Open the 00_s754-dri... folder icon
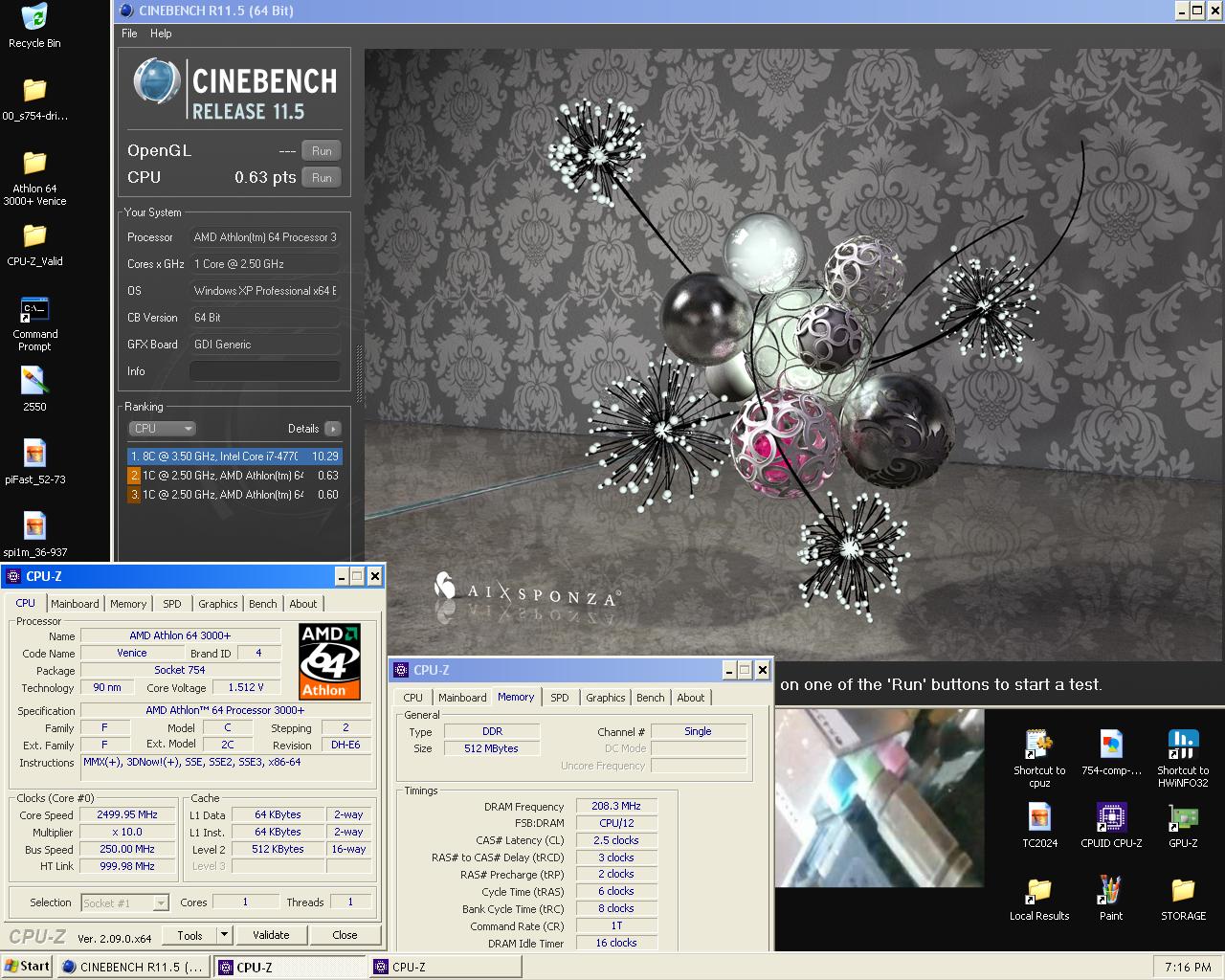1225x980 pixels. 34,90
